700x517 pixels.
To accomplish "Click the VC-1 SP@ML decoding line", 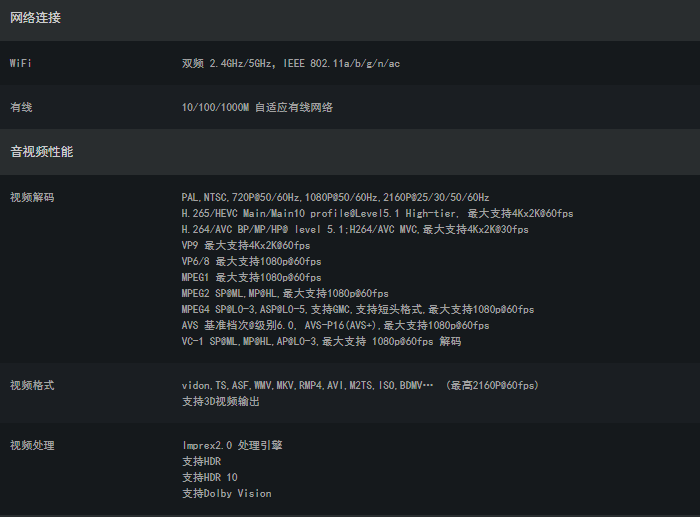I will [321, 341].
